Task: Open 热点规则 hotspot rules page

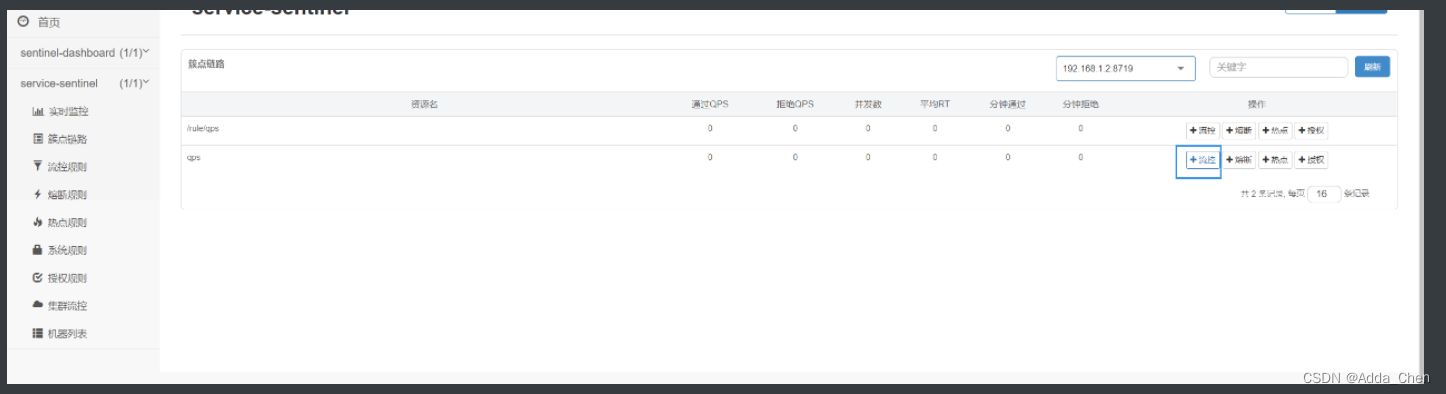Action: (60, 222)
